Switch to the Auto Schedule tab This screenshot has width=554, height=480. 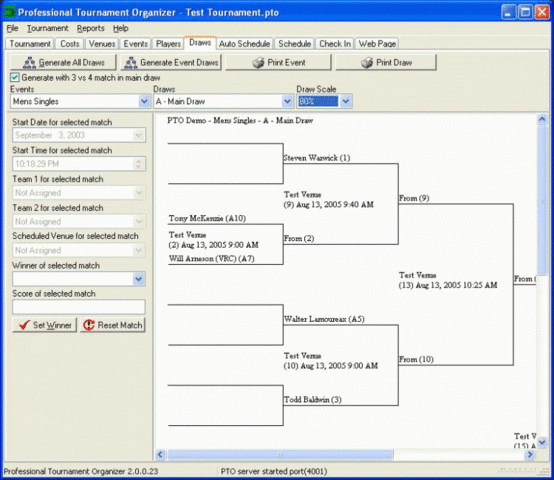click(244, 44)
